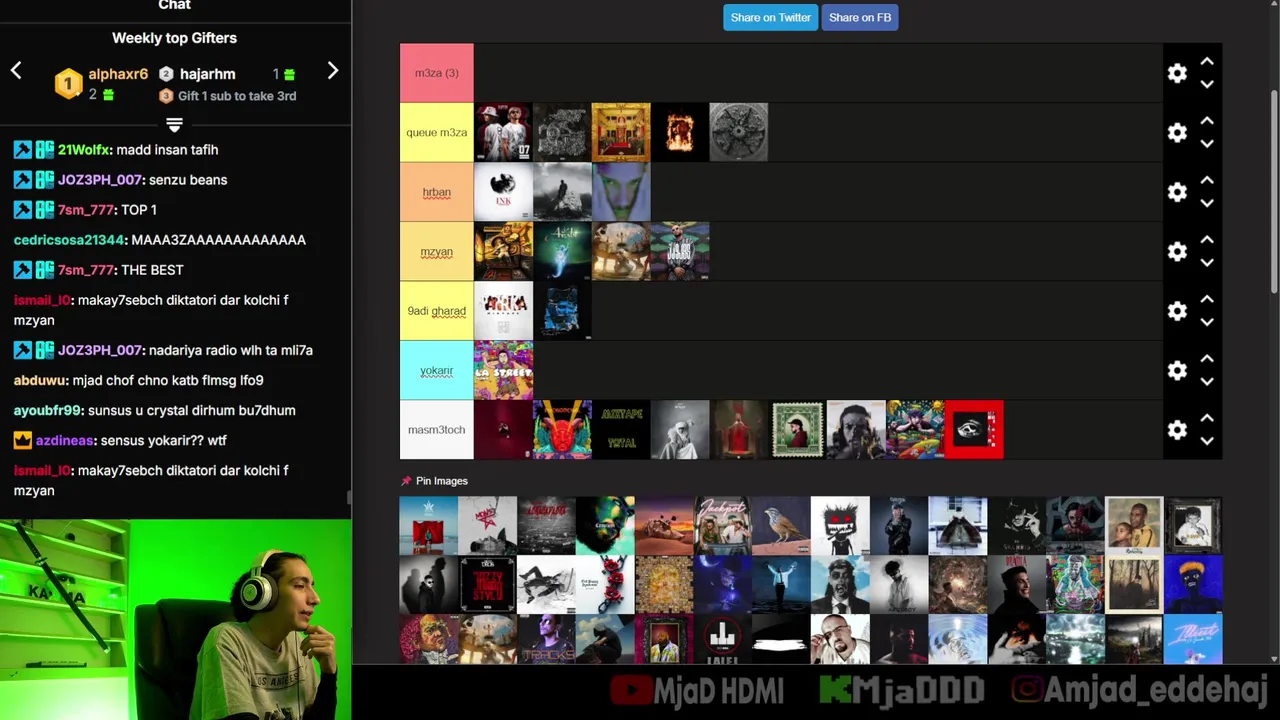Move 9adi gharad tier down
Image resolution: width=1280 pixels, height=720 pixels.
[x=1207, y=322]
